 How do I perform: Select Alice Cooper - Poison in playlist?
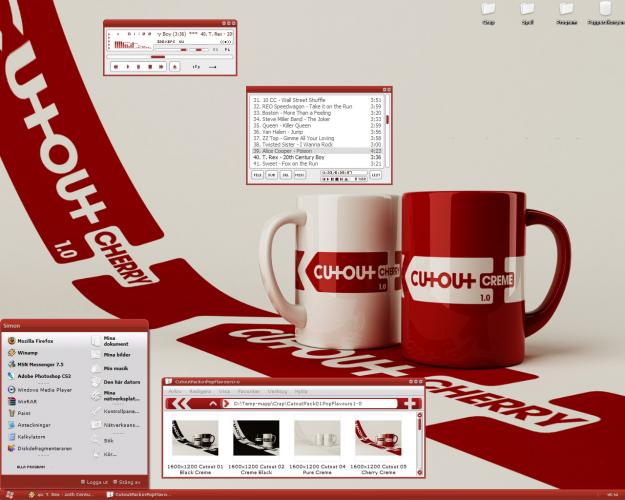(x=300, y=150)
